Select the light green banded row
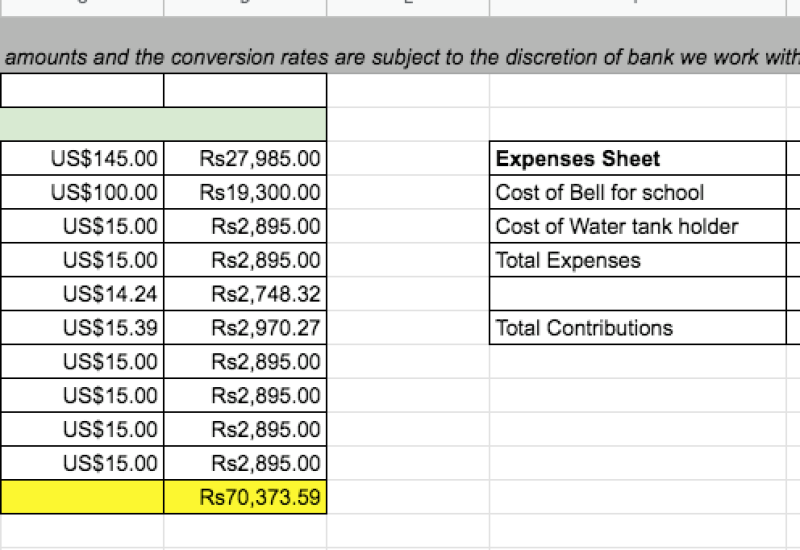The image size is (800, 550). tap(163, 124)
